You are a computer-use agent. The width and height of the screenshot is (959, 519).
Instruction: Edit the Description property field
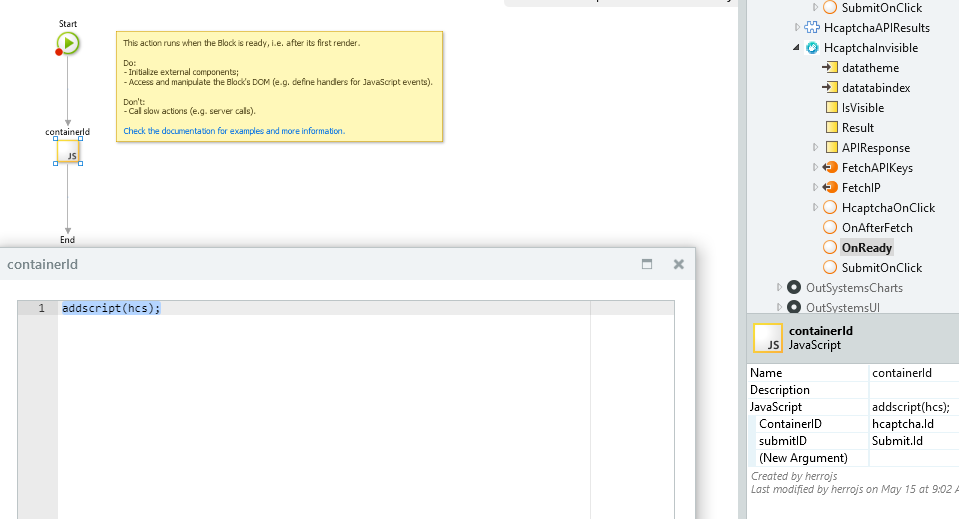click(x=912, y=390)
